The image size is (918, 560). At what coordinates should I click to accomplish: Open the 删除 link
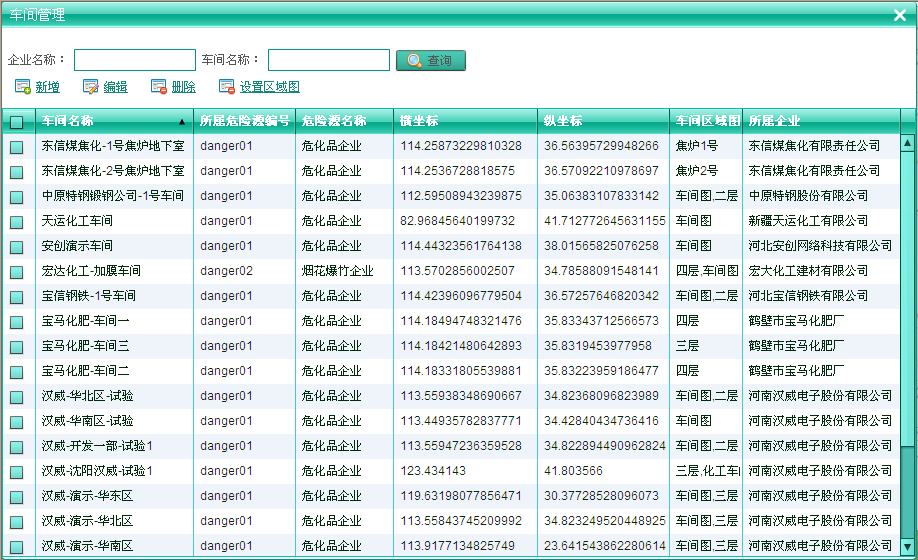(183, 87)
